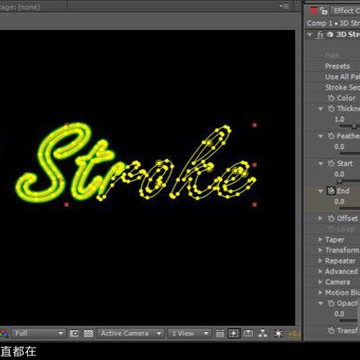Toggle the Transparency Grid icon
The image size is (360, 360).
pyautogui.click(x=88, y=333)
